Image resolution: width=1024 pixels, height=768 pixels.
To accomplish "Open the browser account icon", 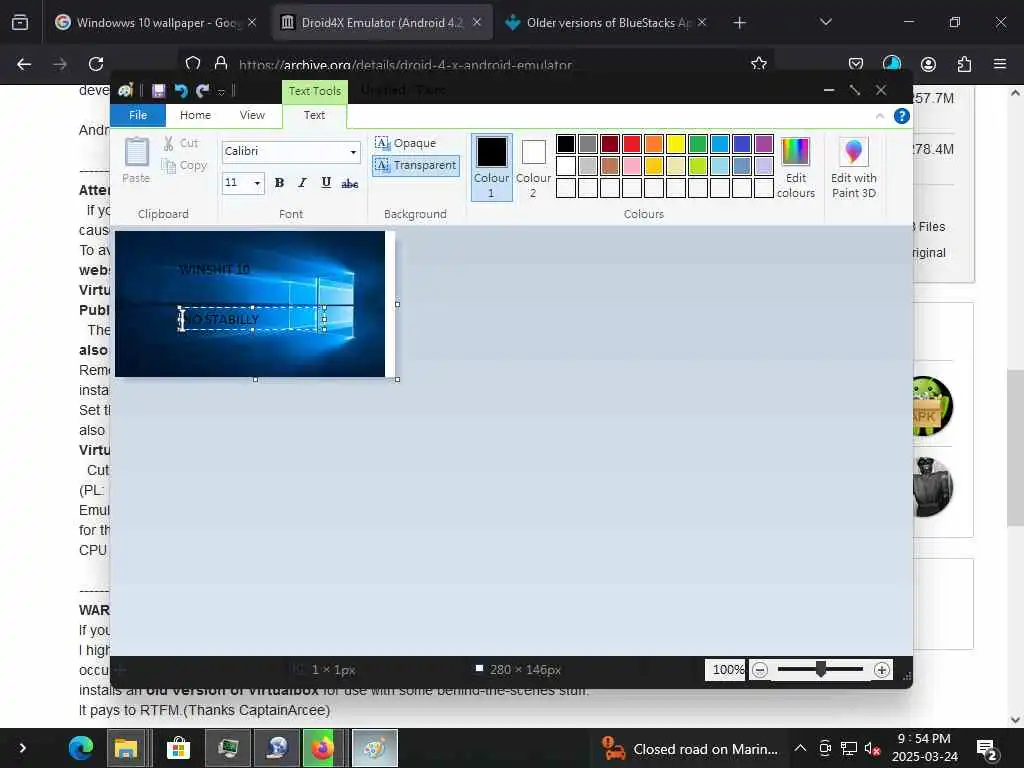I will tap(928, 64).
